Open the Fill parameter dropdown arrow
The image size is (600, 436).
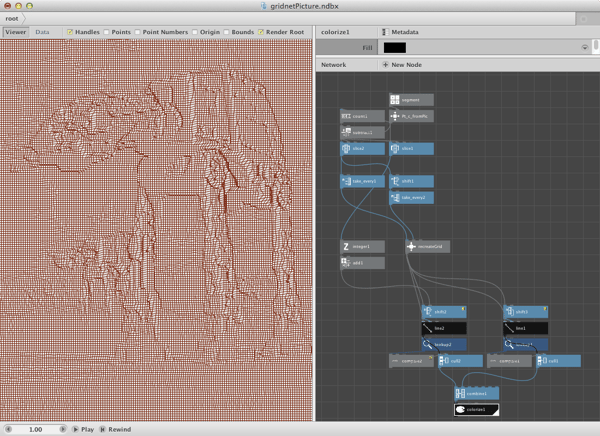click(585, 47)
